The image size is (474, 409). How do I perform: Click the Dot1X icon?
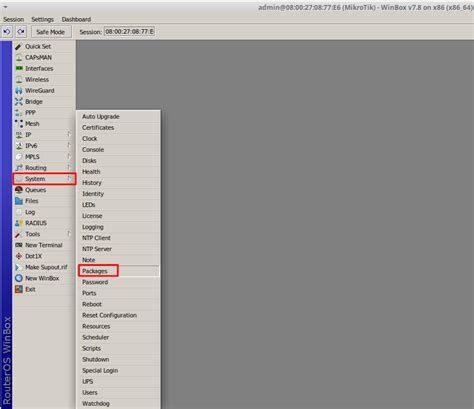19,256
